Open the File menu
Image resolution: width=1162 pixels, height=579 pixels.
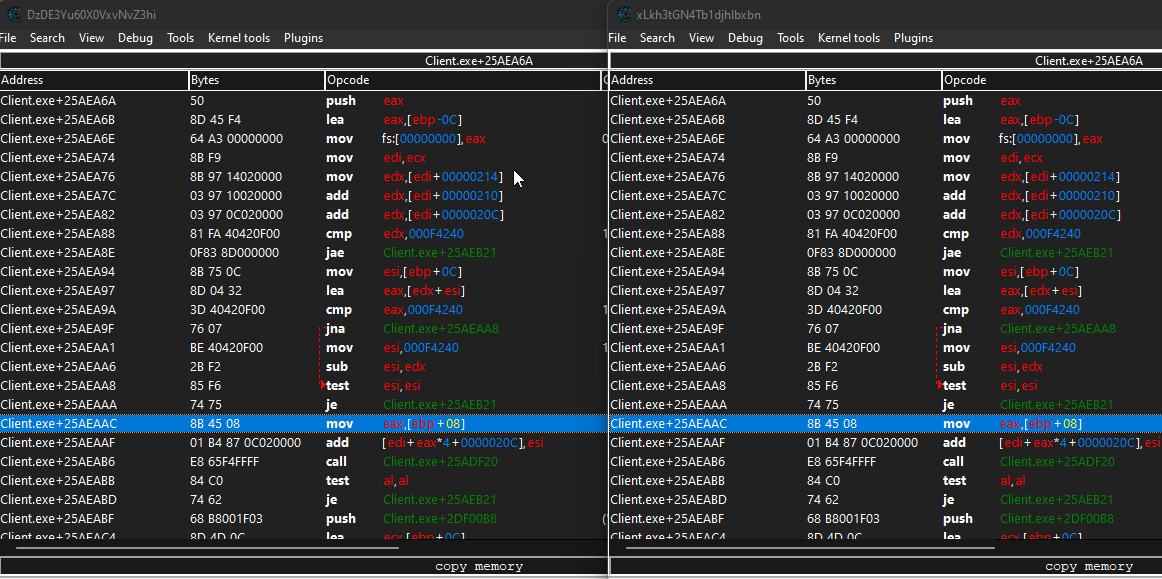9,37
